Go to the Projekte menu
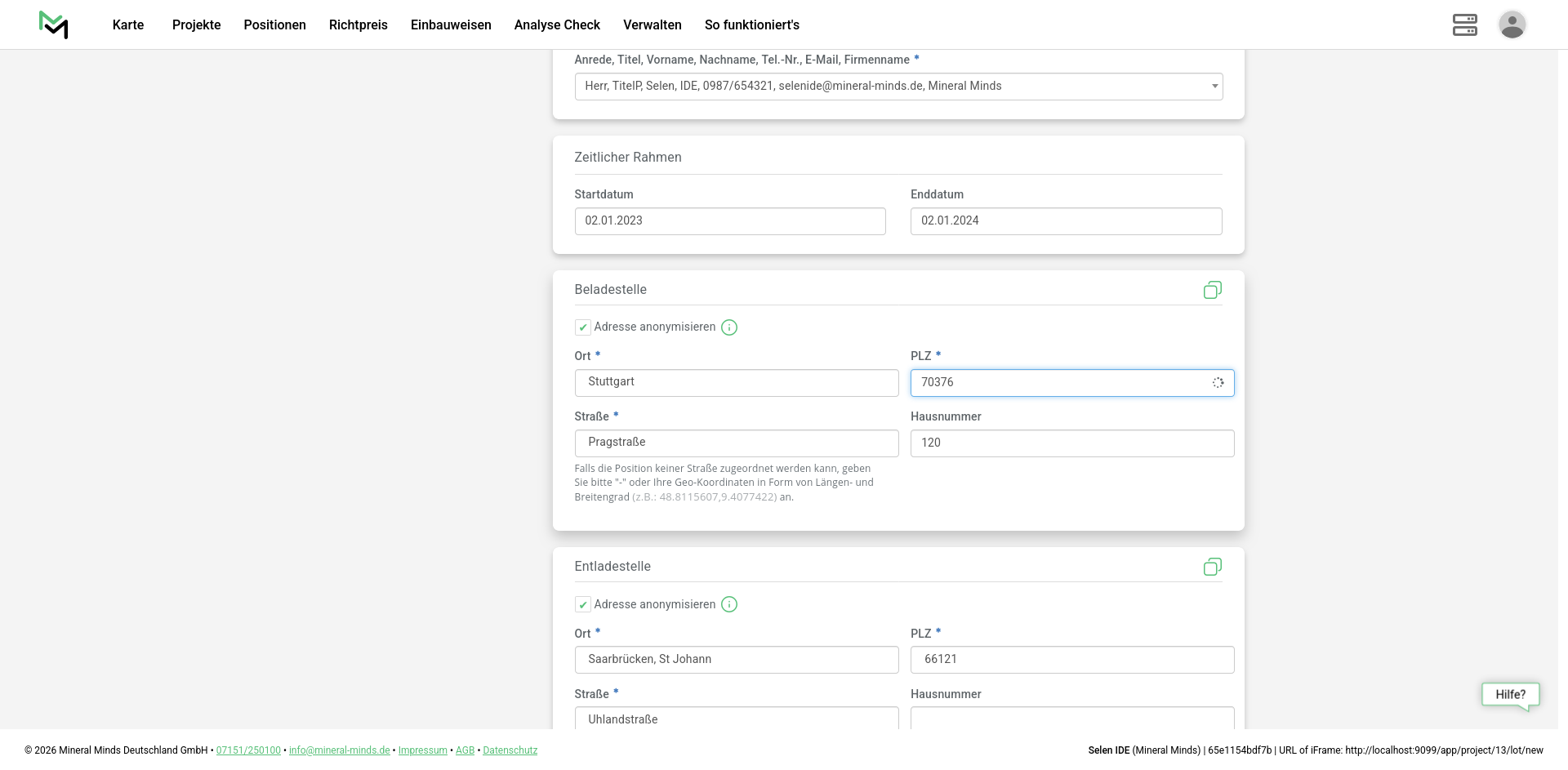The height and width of the screenshot is (770, 1568). [x=196, y=25]
